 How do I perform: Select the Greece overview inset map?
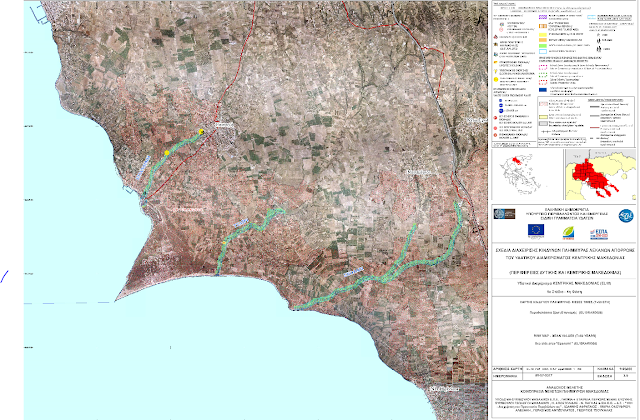tap(526, 174)
